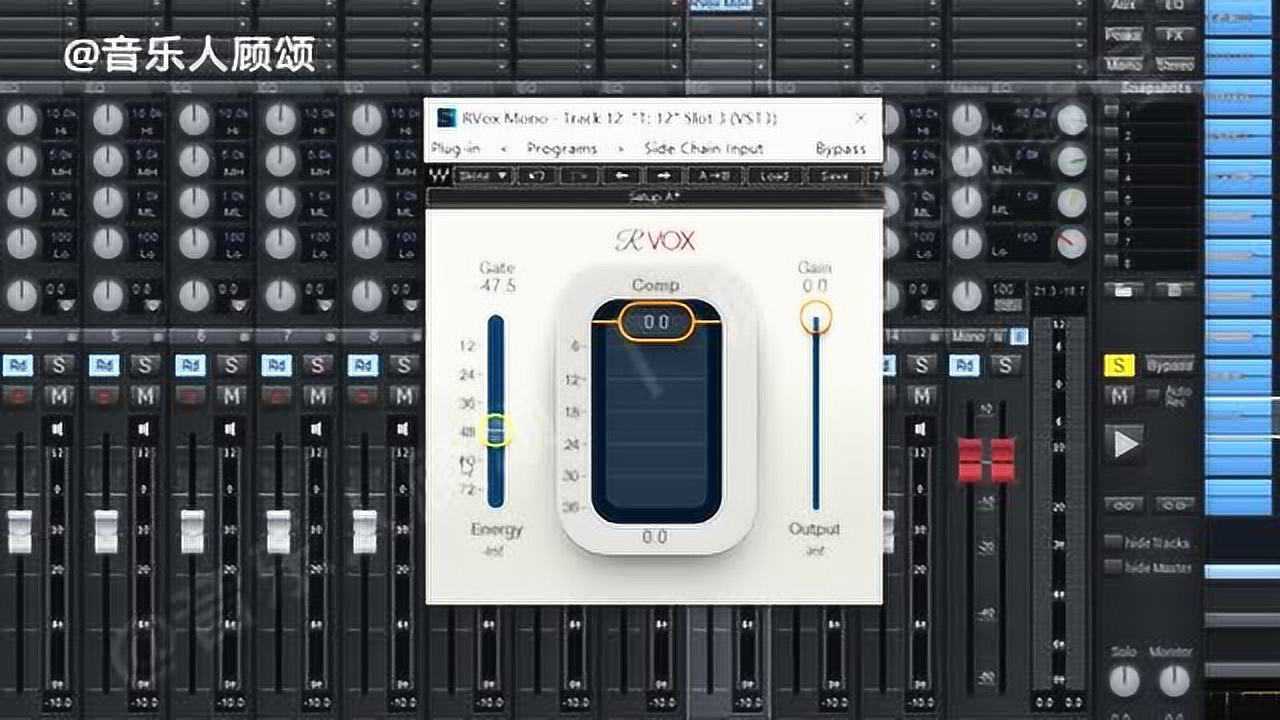Open the Plug-in menu in RVox
1280x720 pixels.
pyautogui.click(x=455, y=148)
